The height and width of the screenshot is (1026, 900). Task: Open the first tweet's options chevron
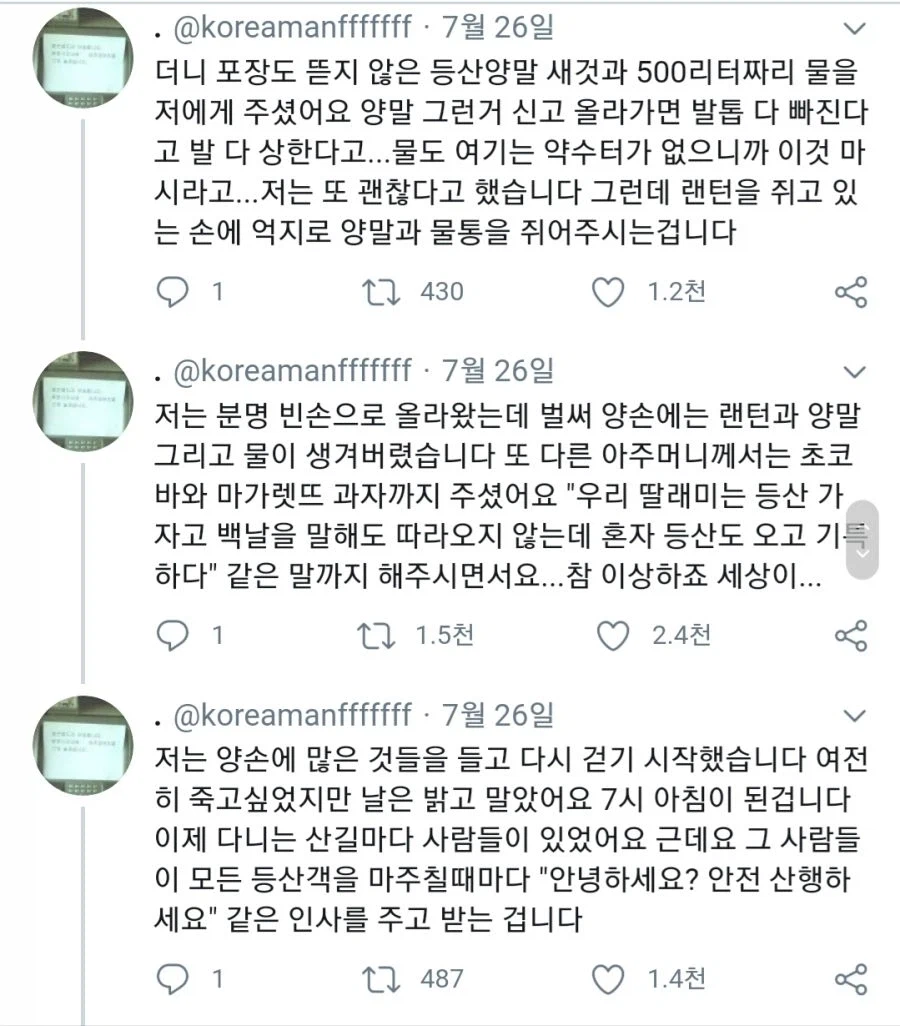853,30
